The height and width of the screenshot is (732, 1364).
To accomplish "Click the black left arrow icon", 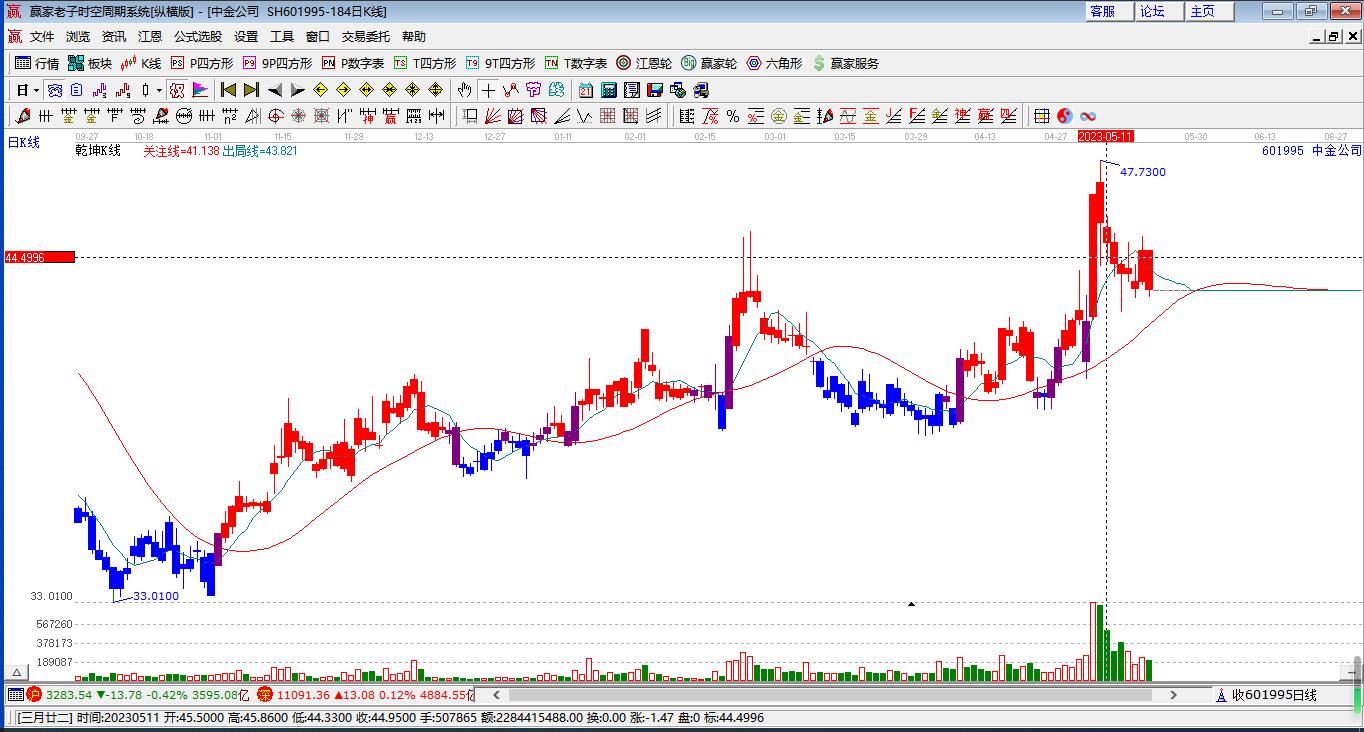I will point(275,90).
